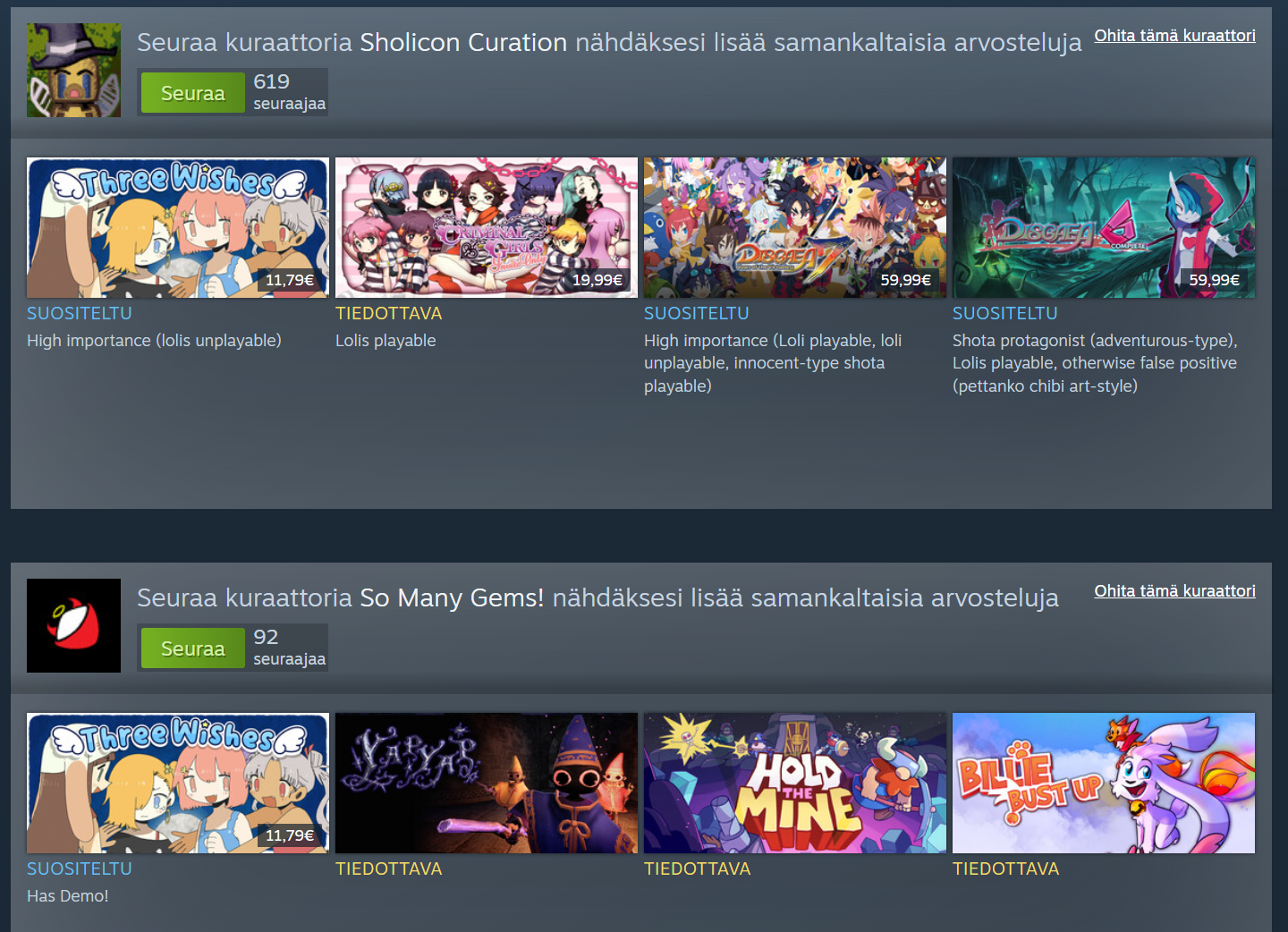Click the 619 seuraajaa follower count
Screen dimensions: 1288x932
click(289, 92)
